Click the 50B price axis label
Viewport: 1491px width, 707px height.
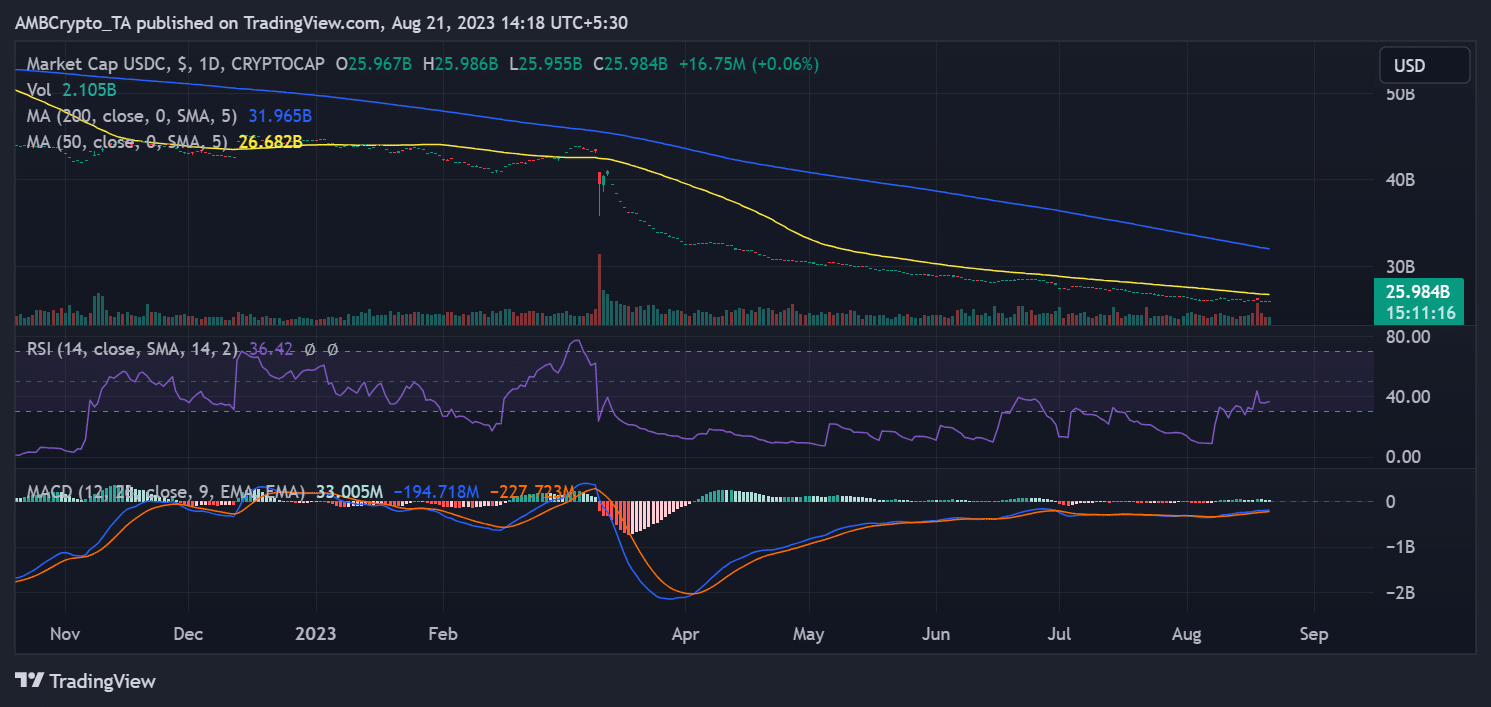pyautogui.click(x=1398, y=95)
